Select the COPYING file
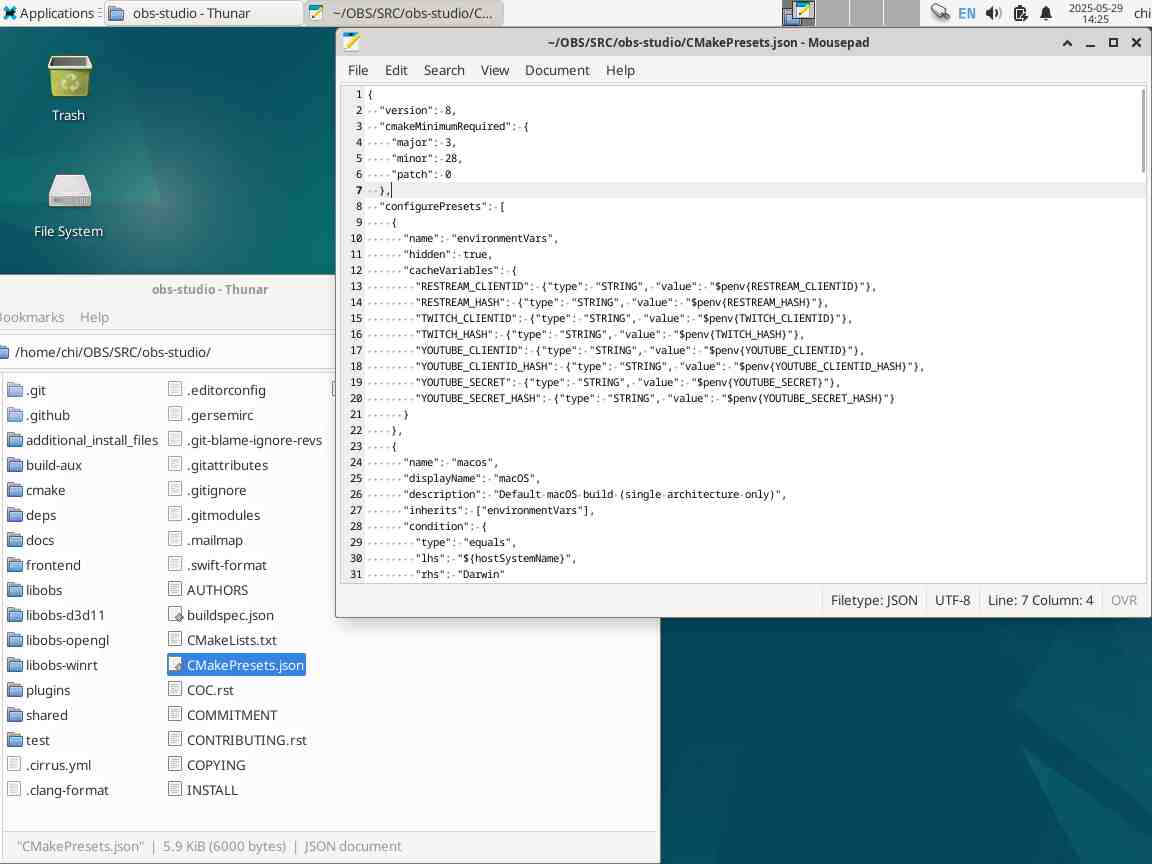 click(207, 765)
